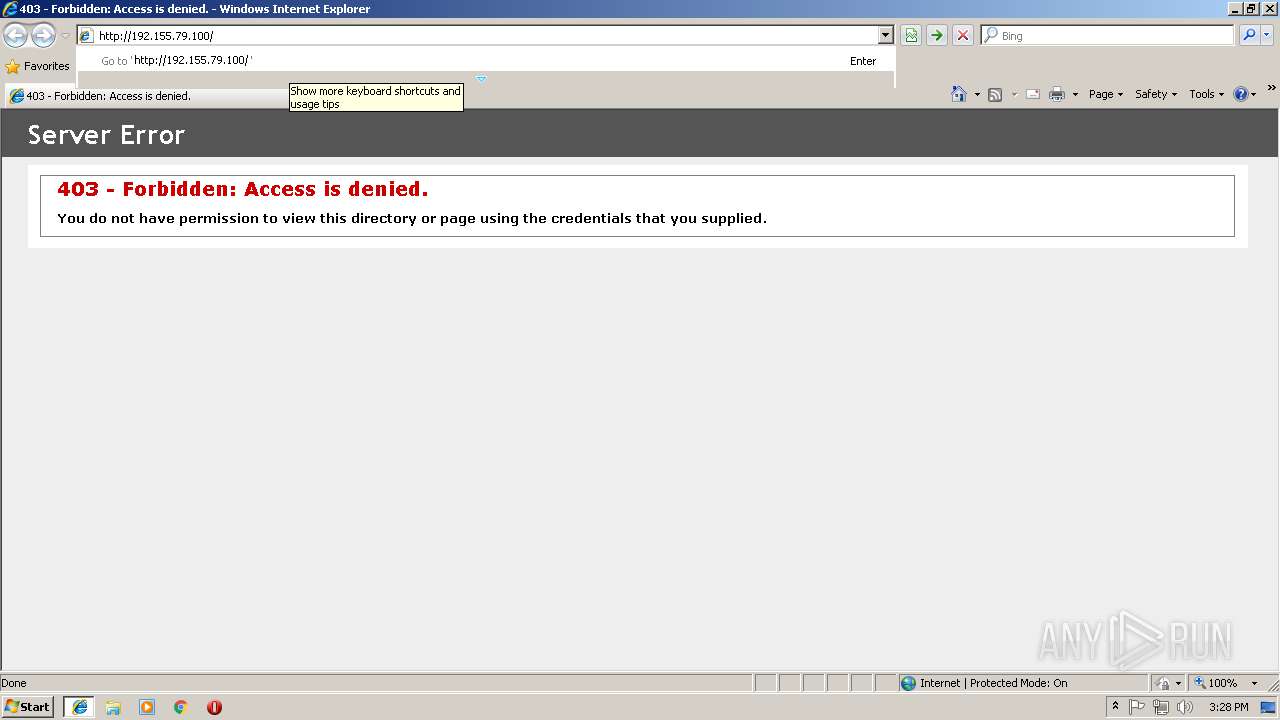Viewport: 1280px width, 720px height.
Task: Click the Back navigation arrow
Action: click(x=15, y=36)
